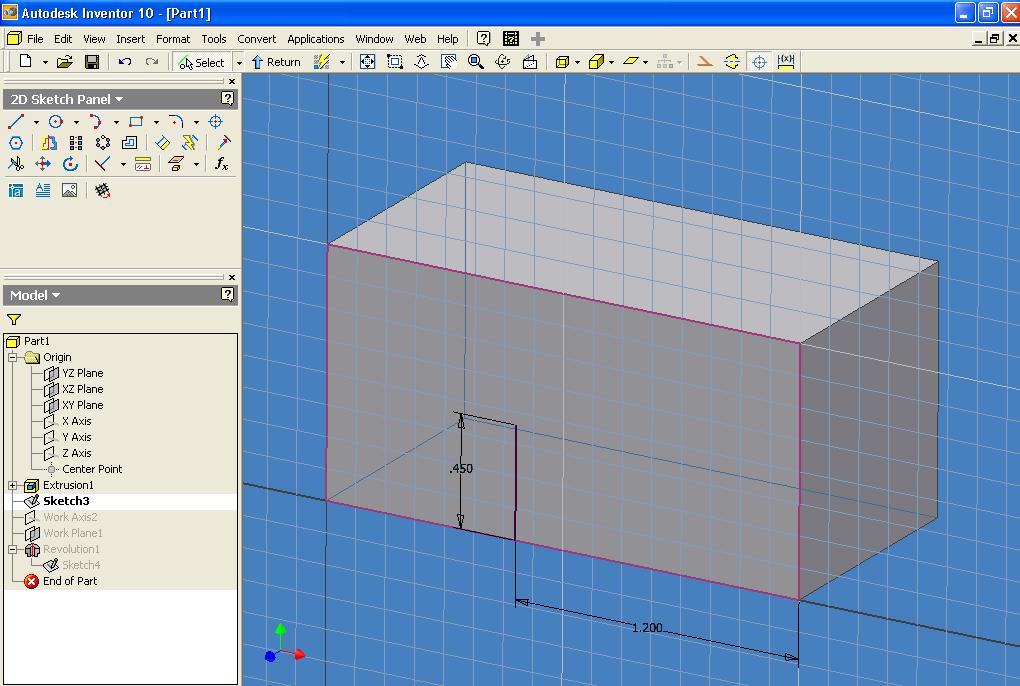
Task: Open the Format menu
Action: pyautogui.click(x=173, y=39)
